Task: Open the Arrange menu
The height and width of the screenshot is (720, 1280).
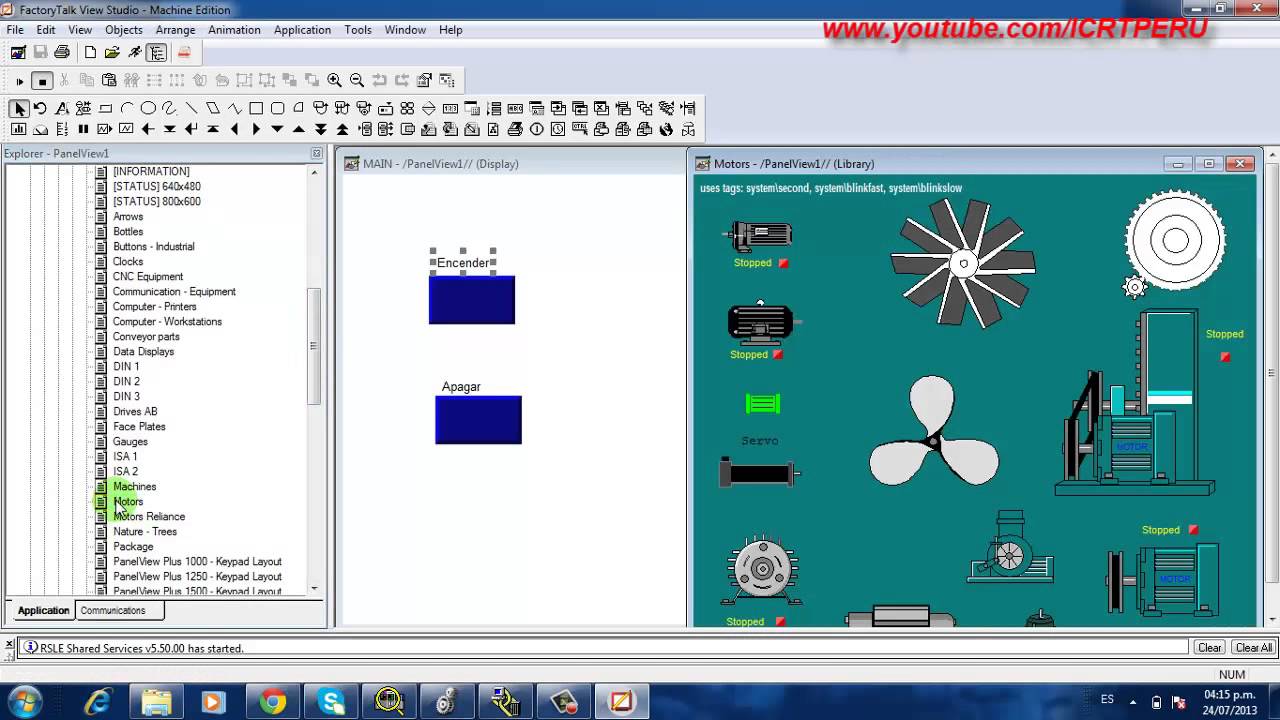Action: click(175, 30)
